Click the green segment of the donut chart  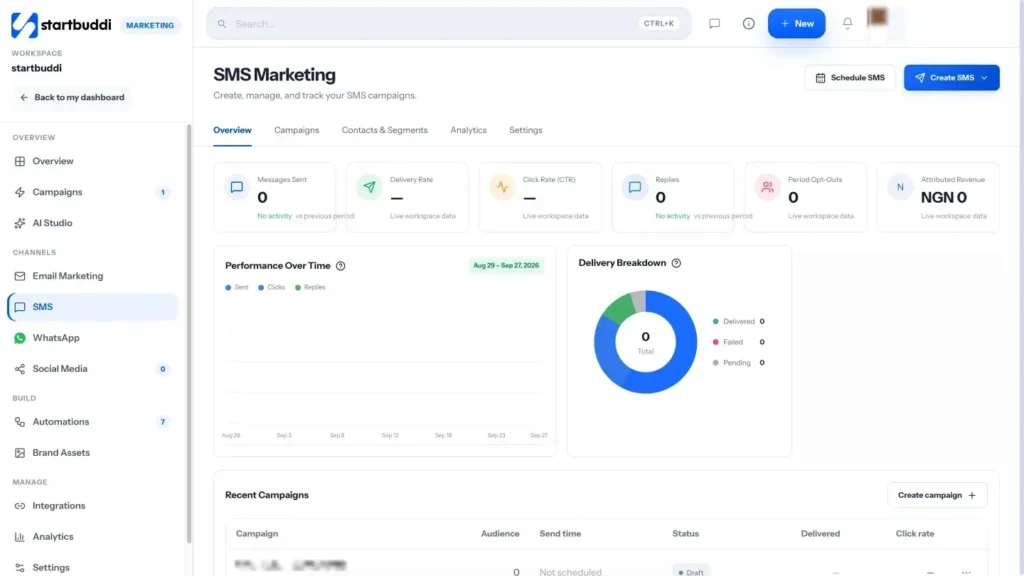point(618,310)
